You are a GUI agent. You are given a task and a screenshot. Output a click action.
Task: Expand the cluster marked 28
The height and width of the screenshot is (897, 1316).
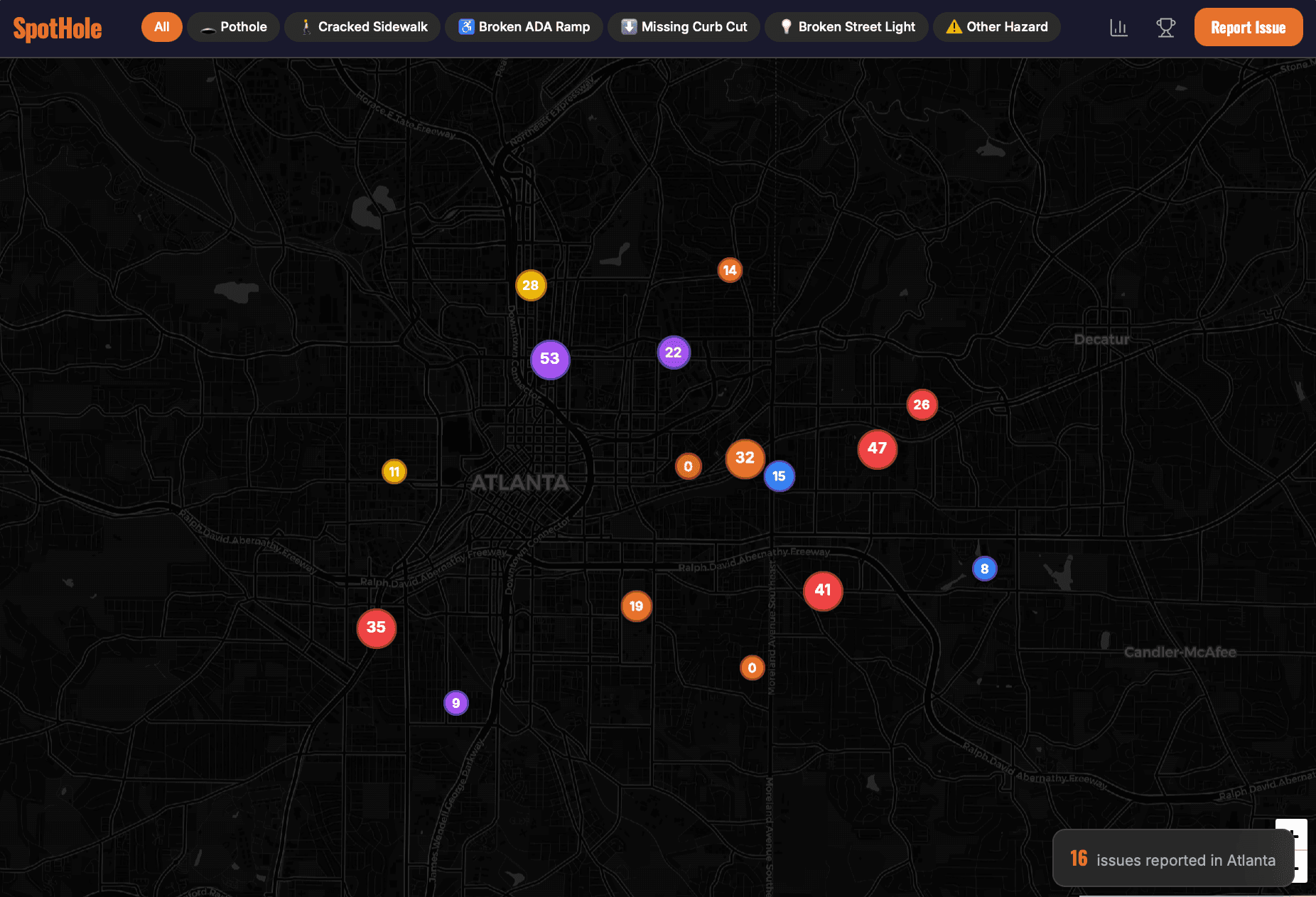point(531,284)
